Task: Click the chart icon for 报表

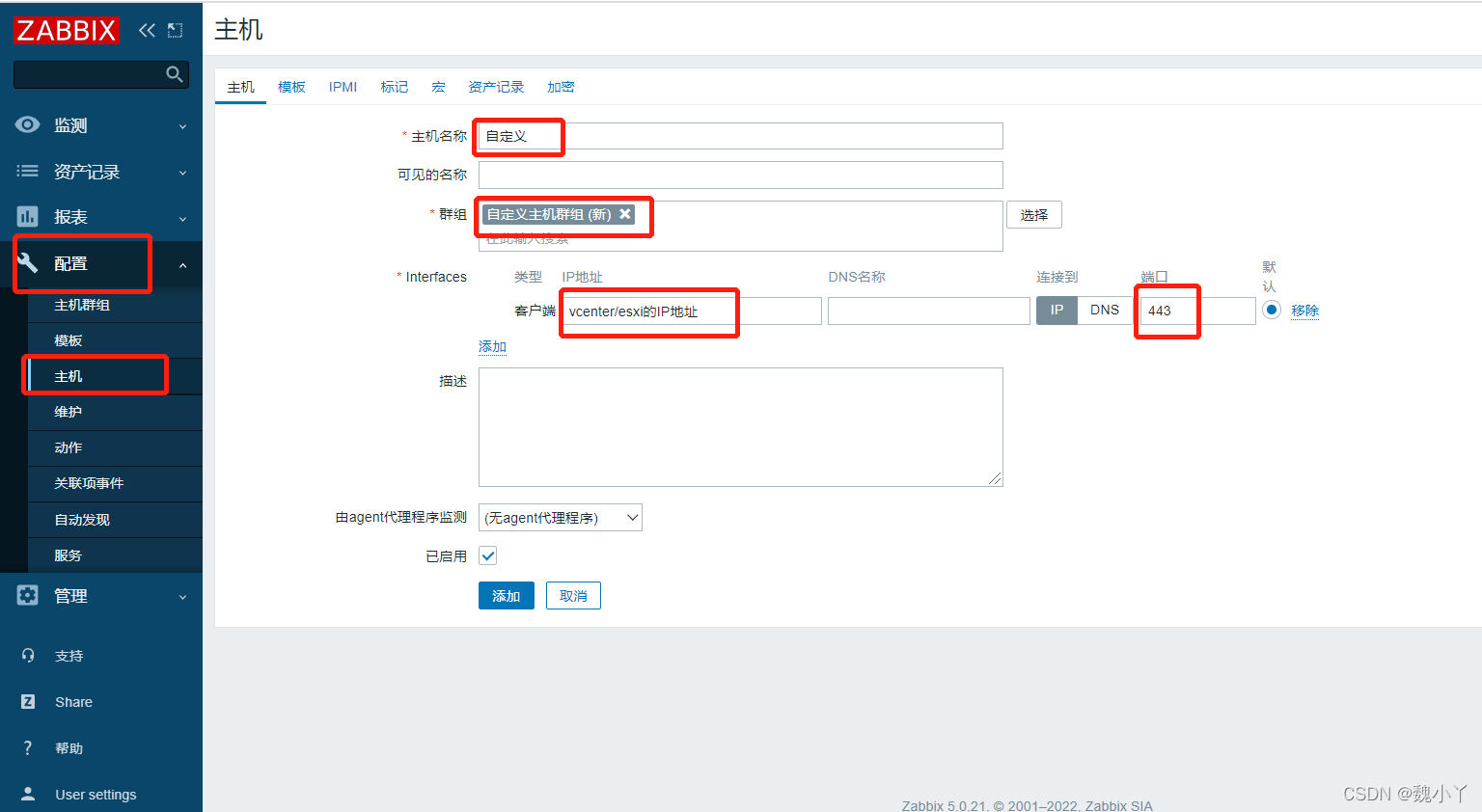Action: [x=27, y=216]
